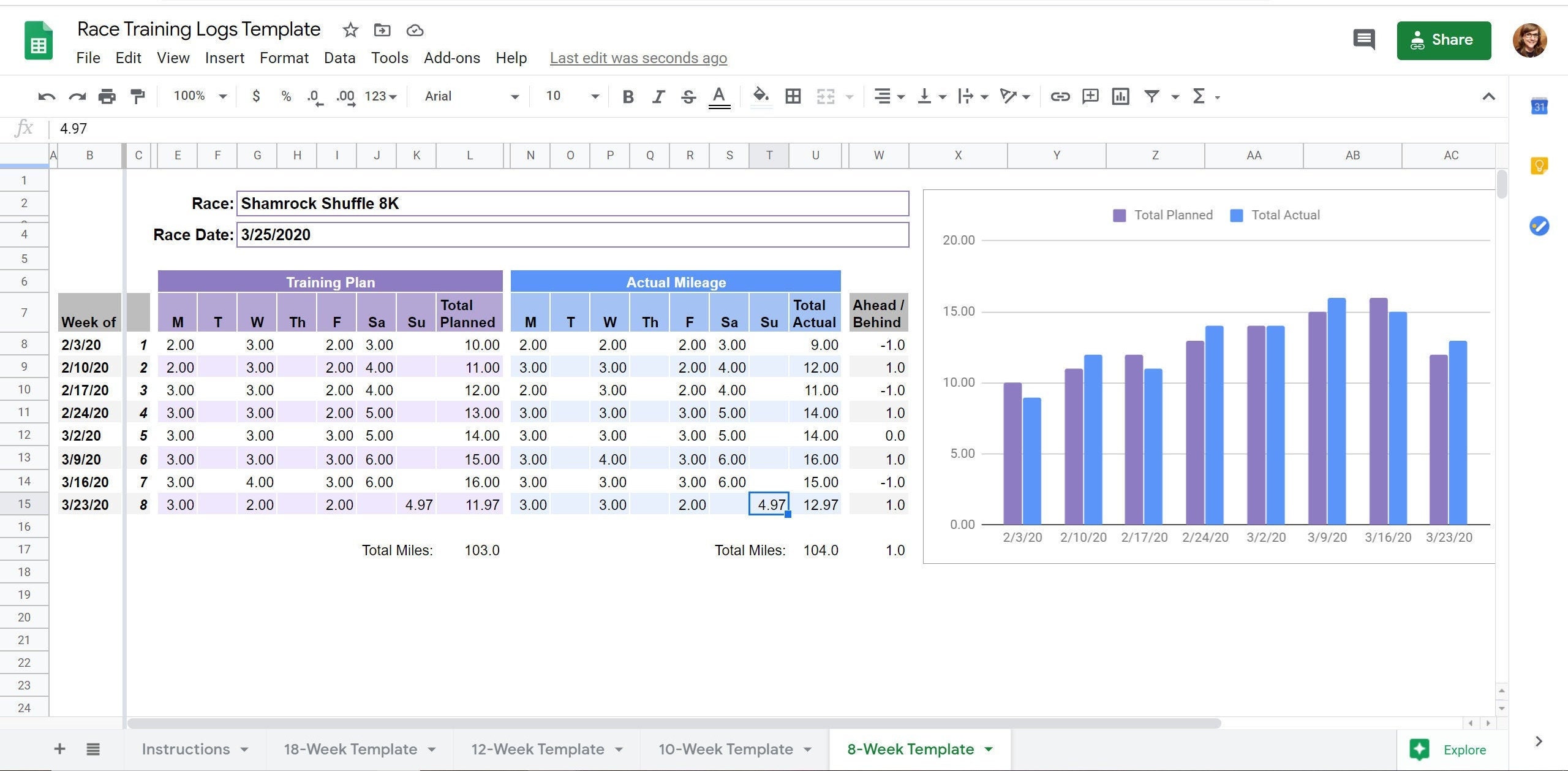Select the cell containing 4.97
1568x771 pixels.
coord(769,504)
